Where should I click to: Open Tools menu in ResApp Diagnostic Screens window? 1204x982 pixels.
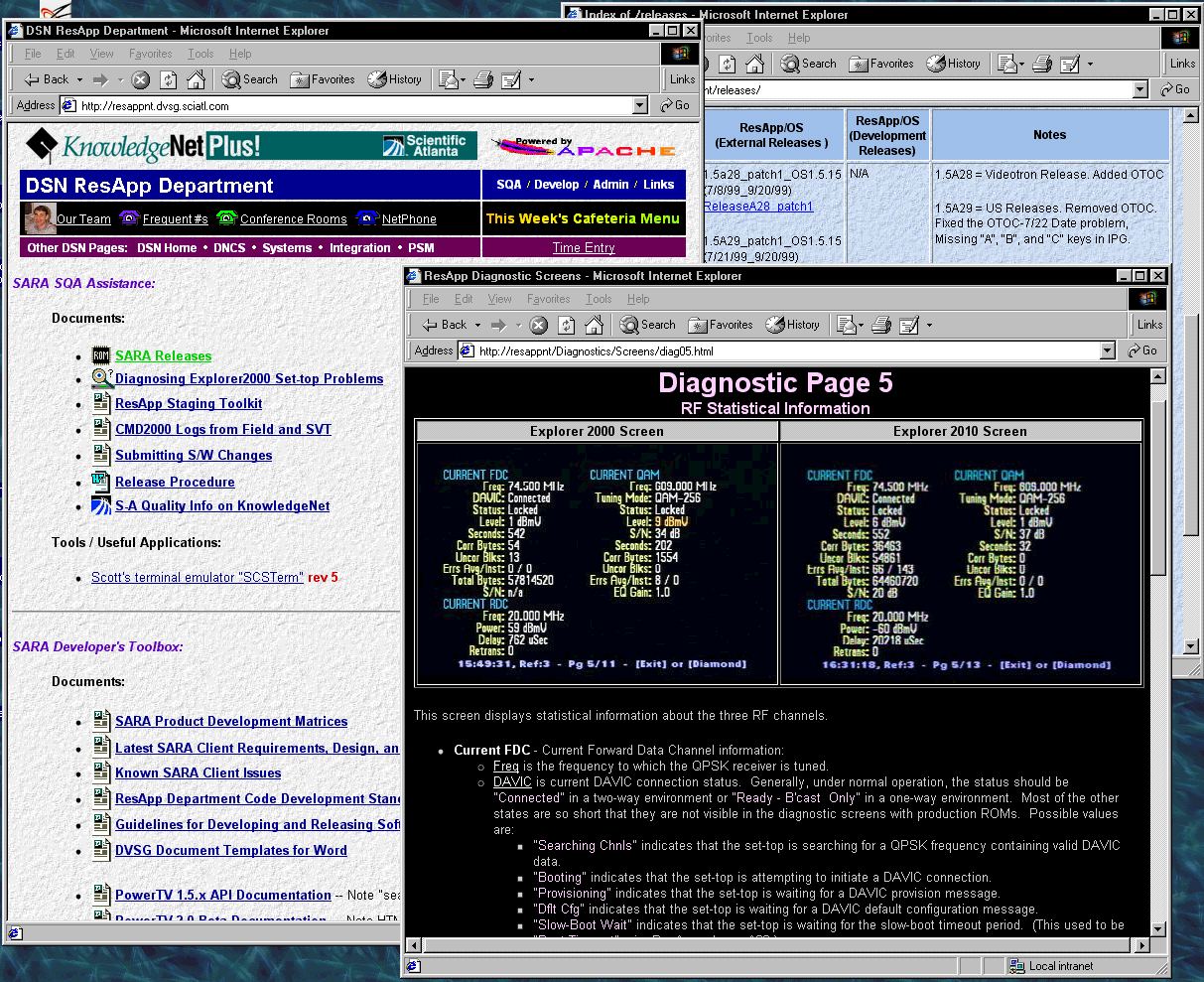[599, 299]
